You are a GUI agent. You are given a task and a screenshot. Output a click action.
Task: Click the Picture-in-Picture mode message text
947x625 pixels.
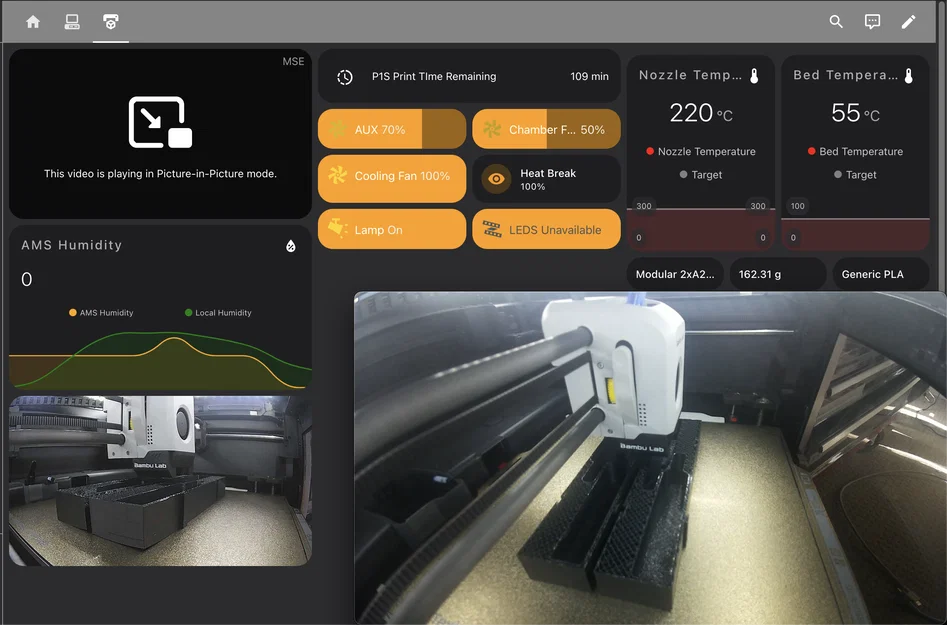click(160, 174)
